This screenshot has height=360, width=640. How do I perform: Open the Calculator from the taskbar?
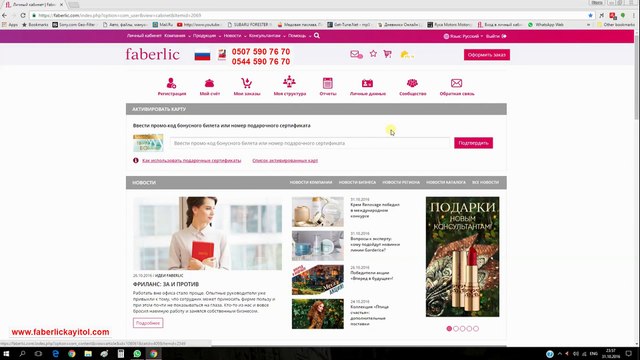click(x=121, y=353)
